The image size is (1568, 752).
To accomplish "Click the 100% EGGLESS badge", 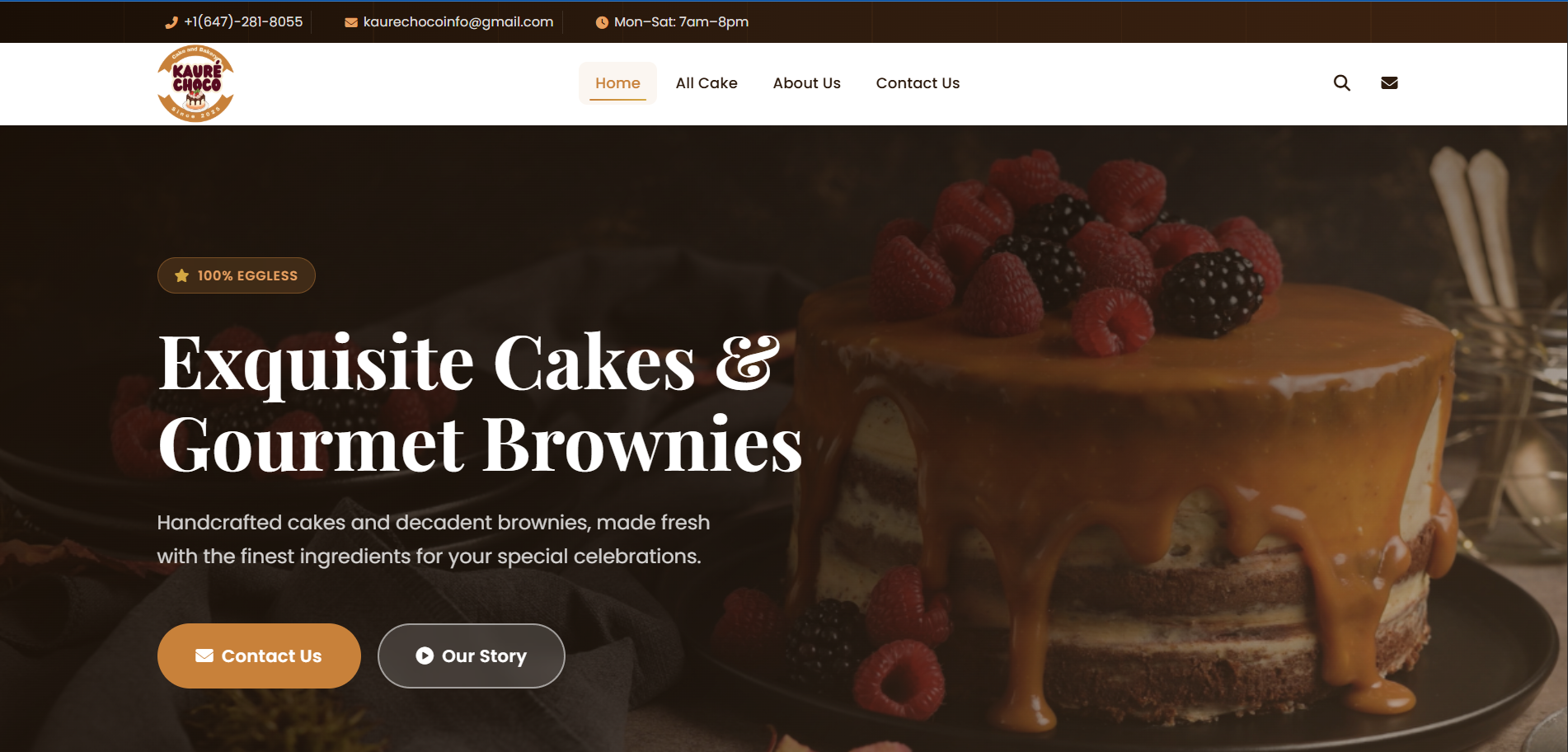I will (237, 275).
